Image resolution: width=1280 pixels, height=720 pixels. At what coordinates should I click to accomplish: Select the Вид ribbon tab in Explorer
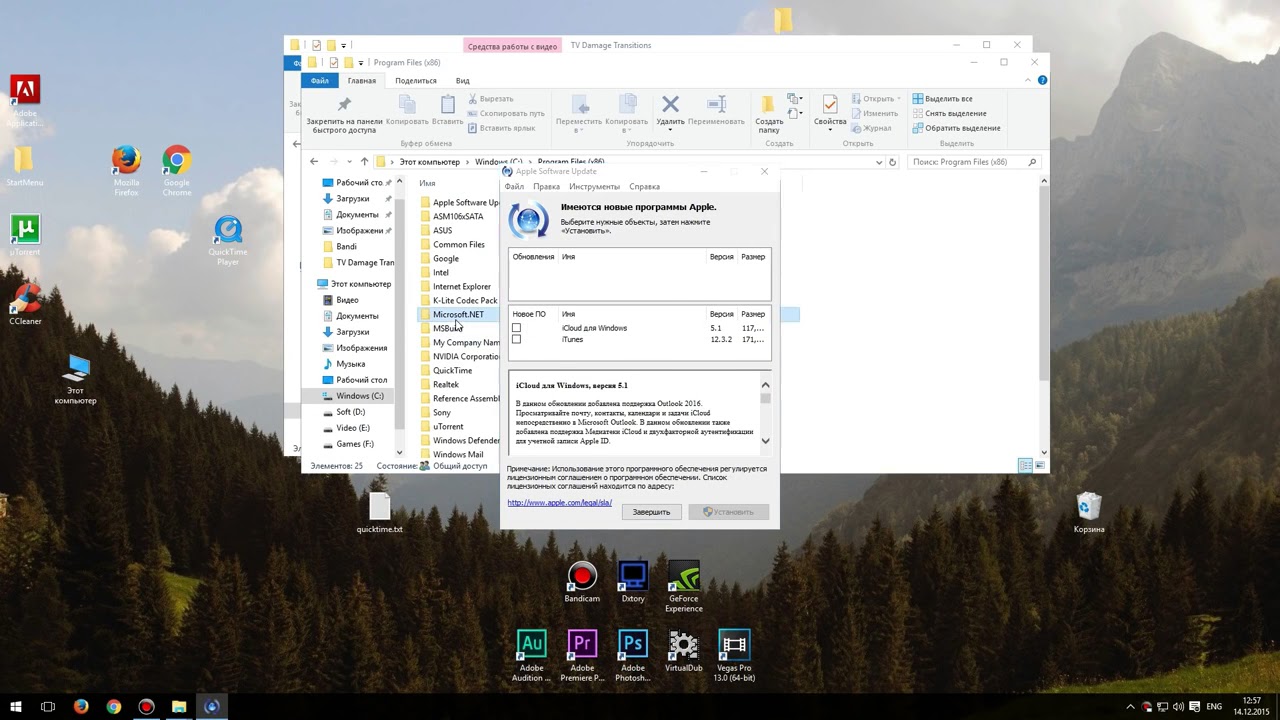(x=462, y=81)
